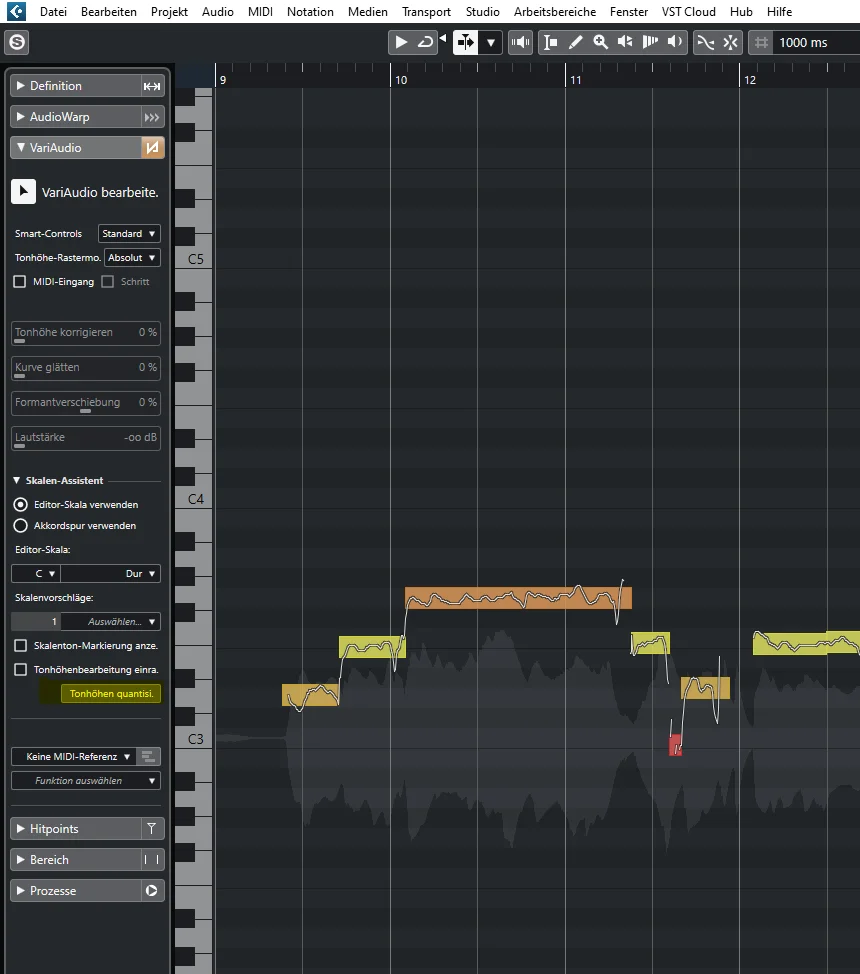Image resolution: width=860 pixels, height=974 pixels.
Task: Open the Smart-Controls Standard dropdown
Action: 129,234
